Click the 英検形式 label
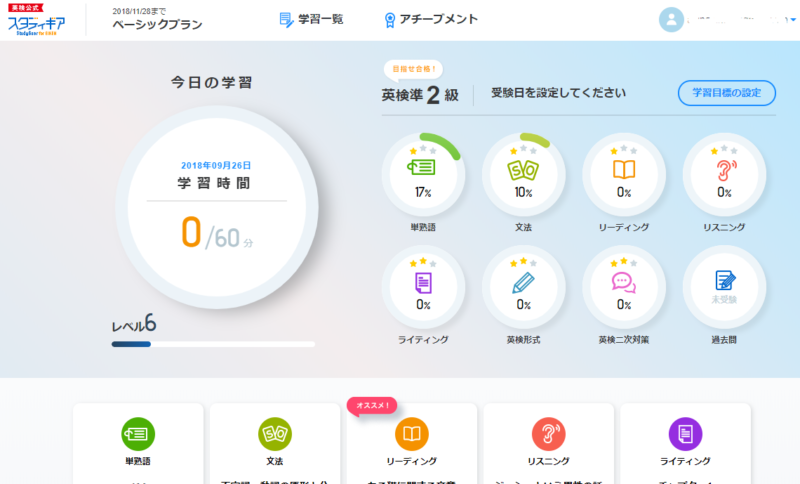 click(523, 340)
